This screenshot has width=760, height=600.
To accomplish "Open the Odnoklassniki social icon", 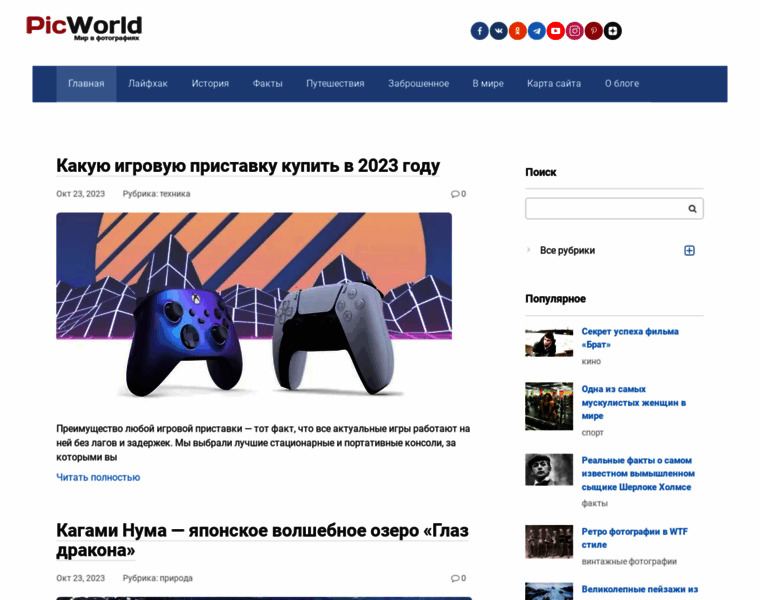I will tap(518, 31).
